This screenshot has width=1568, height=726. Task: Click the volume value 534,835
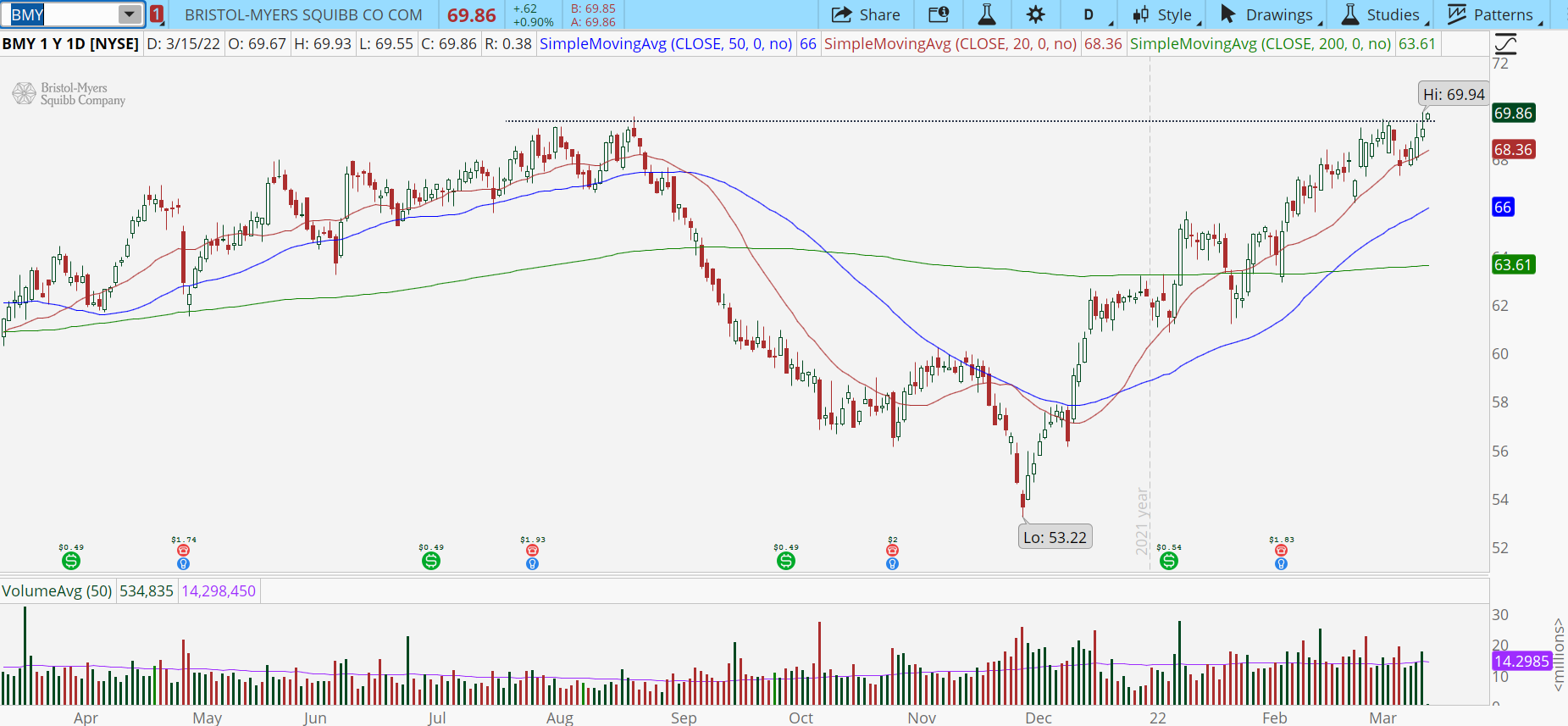point(147,590)
